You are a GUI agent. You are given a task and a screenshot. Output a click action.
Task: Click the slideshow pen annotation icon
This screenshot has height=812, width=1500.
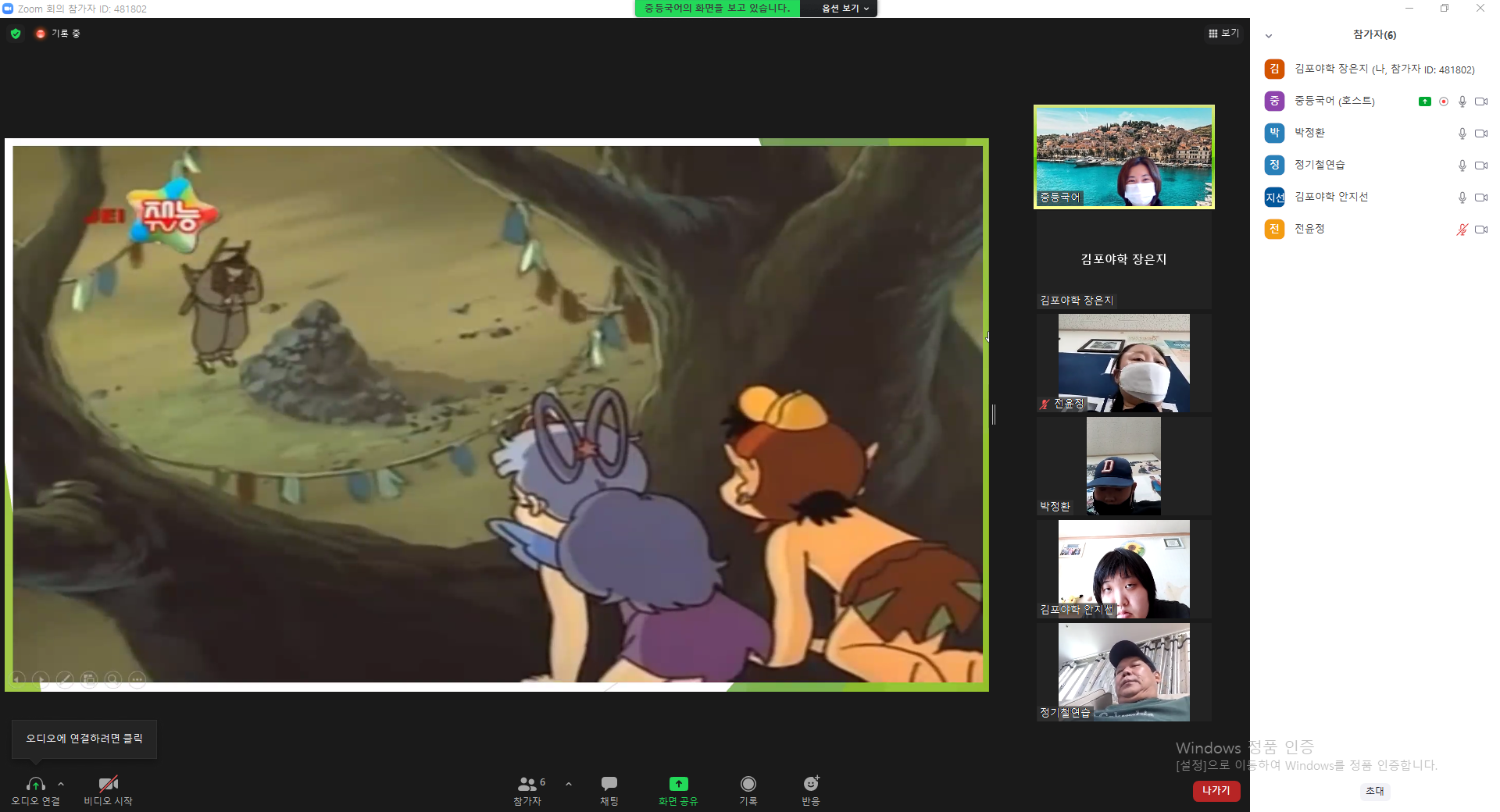[66, 680]
